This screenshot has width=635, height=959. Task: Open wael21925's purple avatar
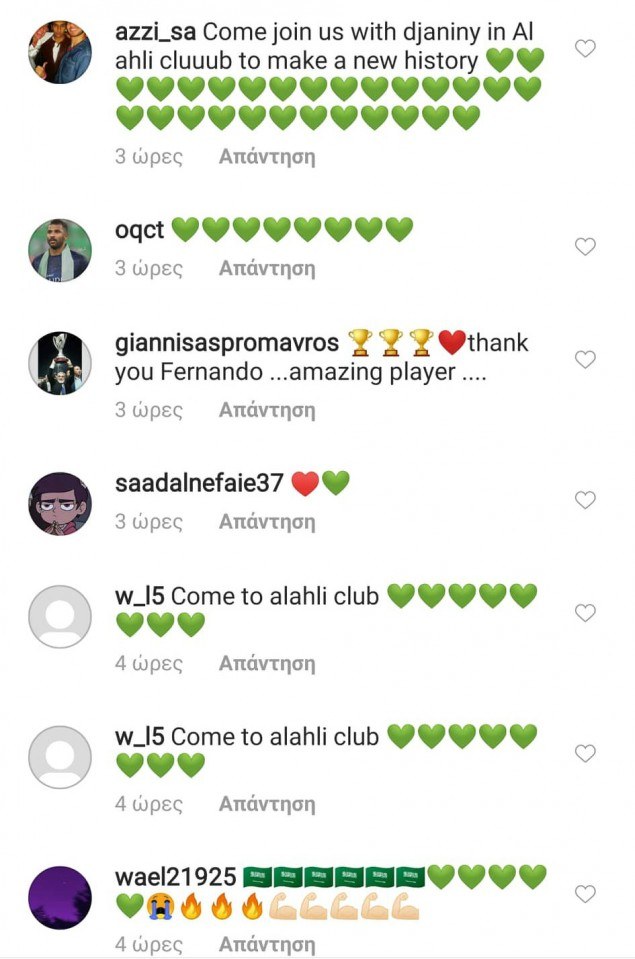pyautogui.click(x=60, y=897)
